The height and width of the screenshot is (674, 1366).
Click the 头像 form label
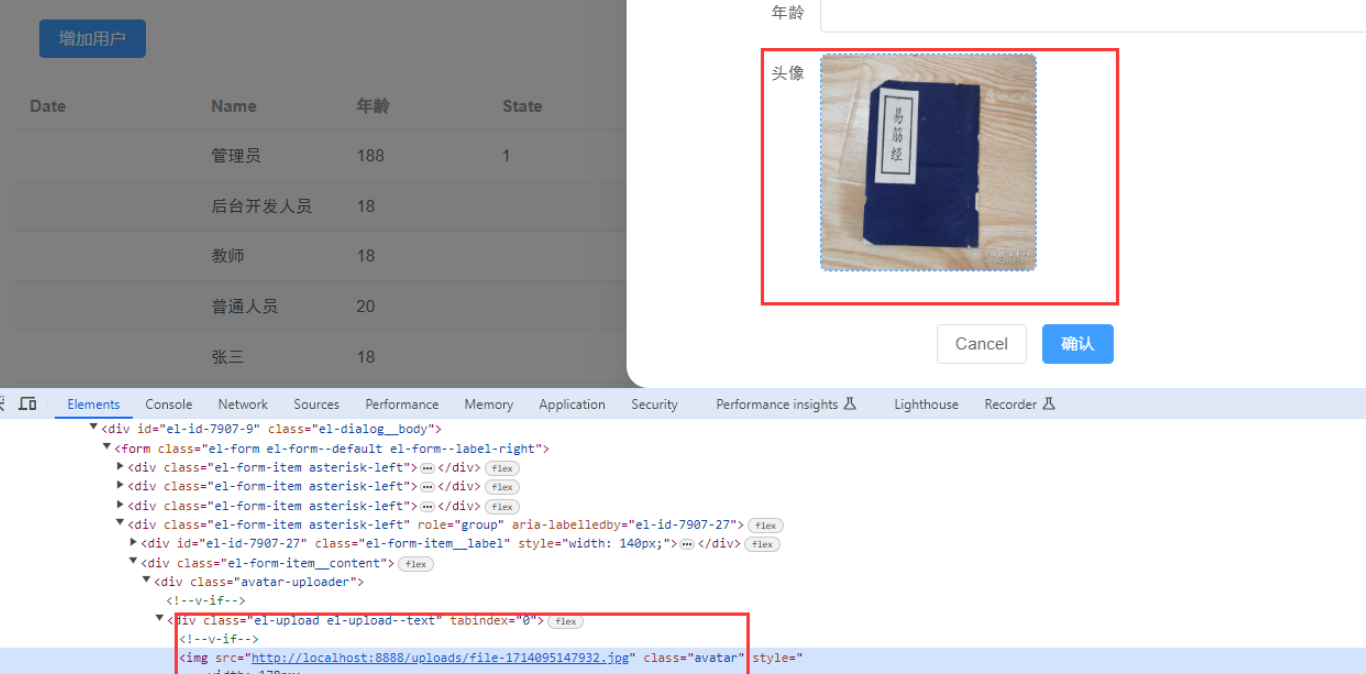click(788, 73)
